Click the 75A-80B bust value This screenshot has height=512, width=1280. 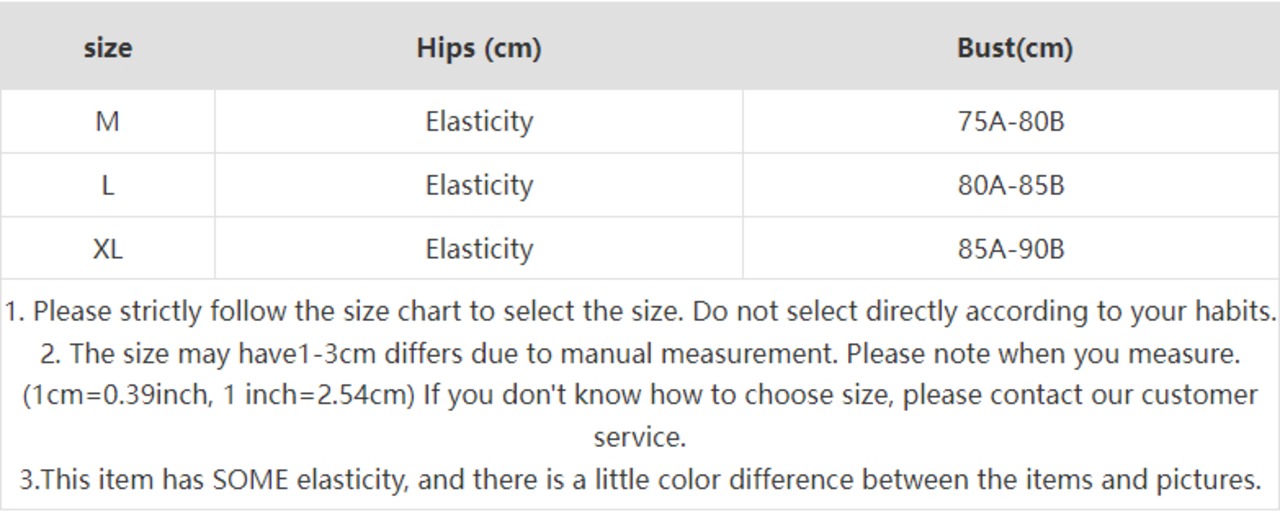click(x=1011, y=121)
